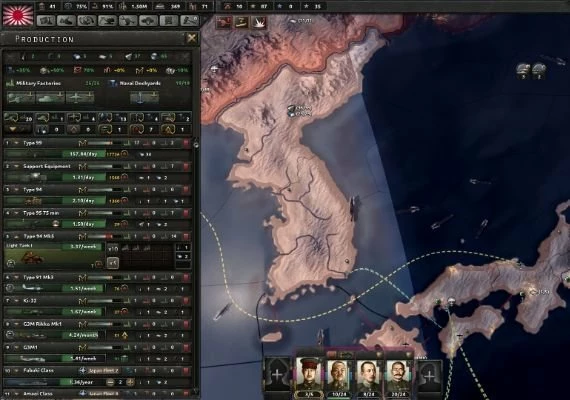Open the Construction screen from the top bar
The height and width of the screenshot is (400, 570).
pos(128,20)
